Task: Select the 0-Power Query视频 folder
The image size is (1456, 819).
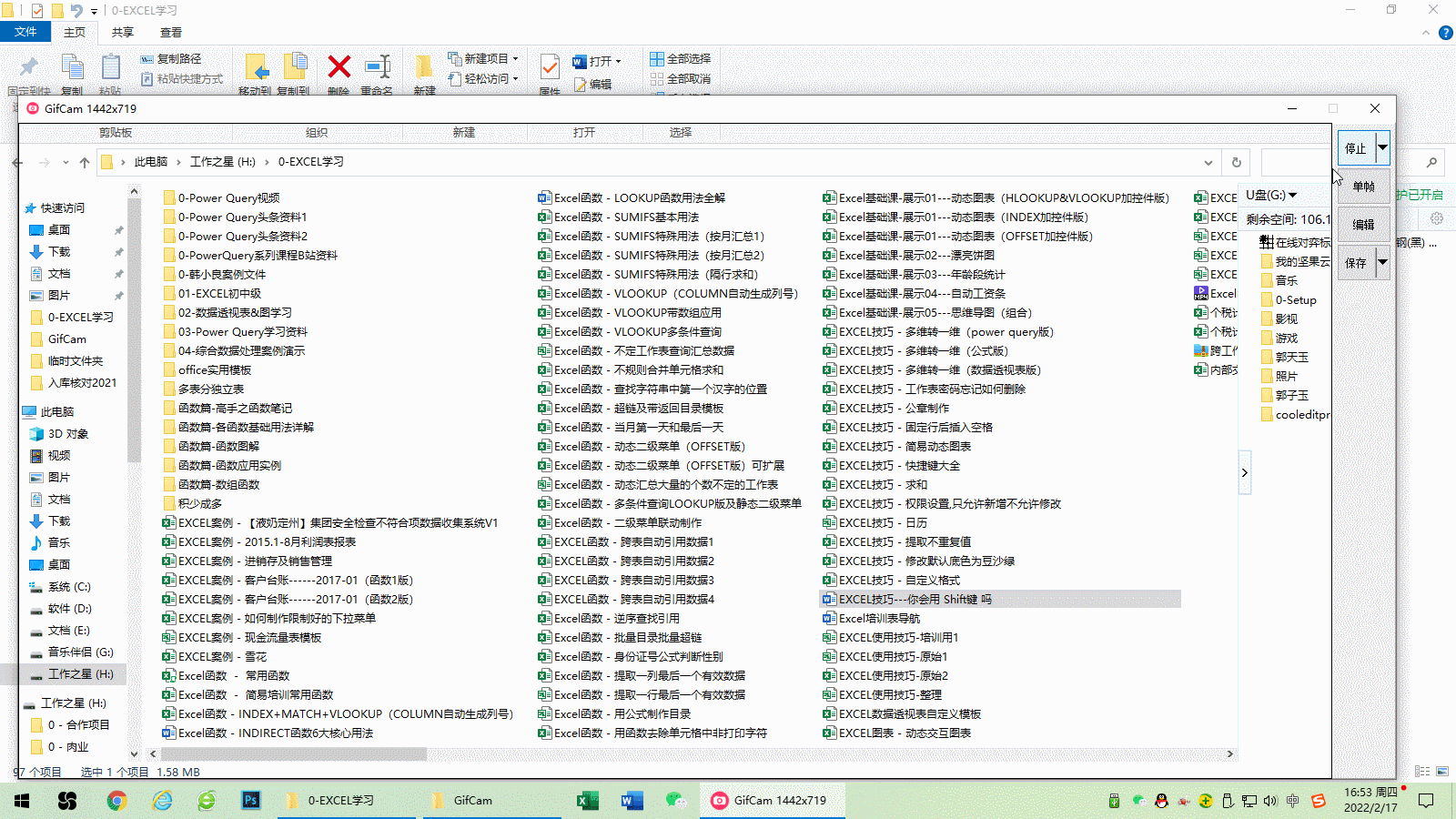Action: point(221,197)
